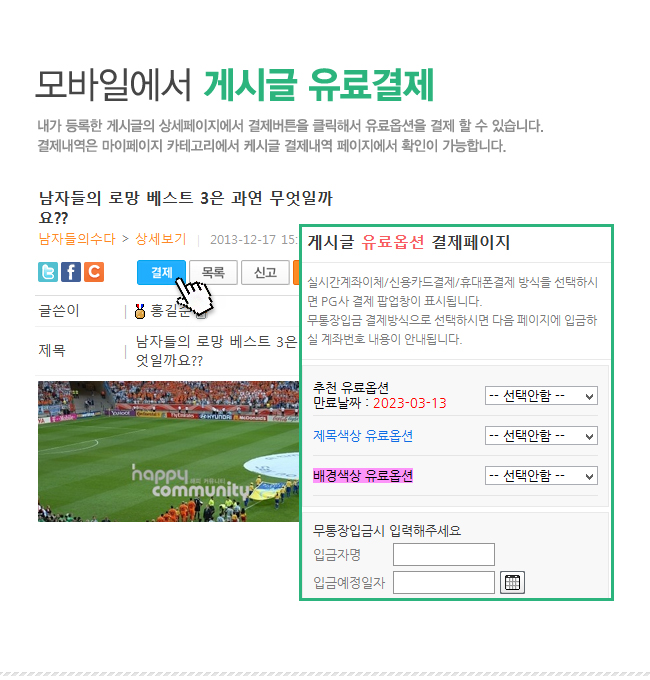Expand the 배경색상 유료옵션 select box

click(541, 476)
